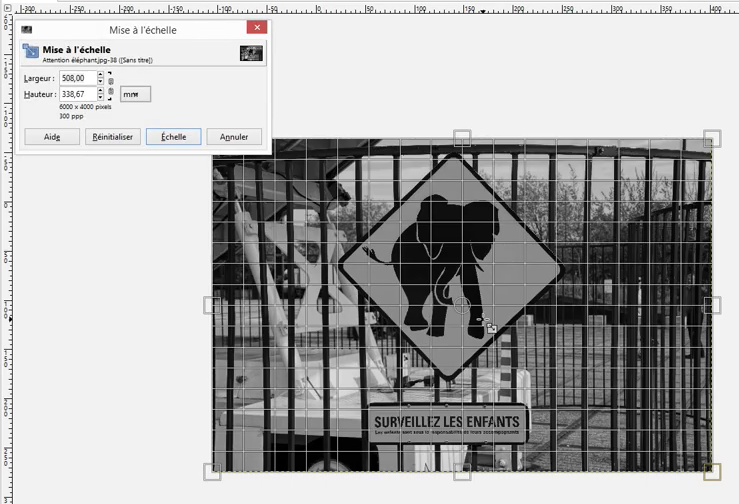Cancel scaling with the Annuler button
The height and width of the screenshot is (504, 739).
click(x=234, y=137)
